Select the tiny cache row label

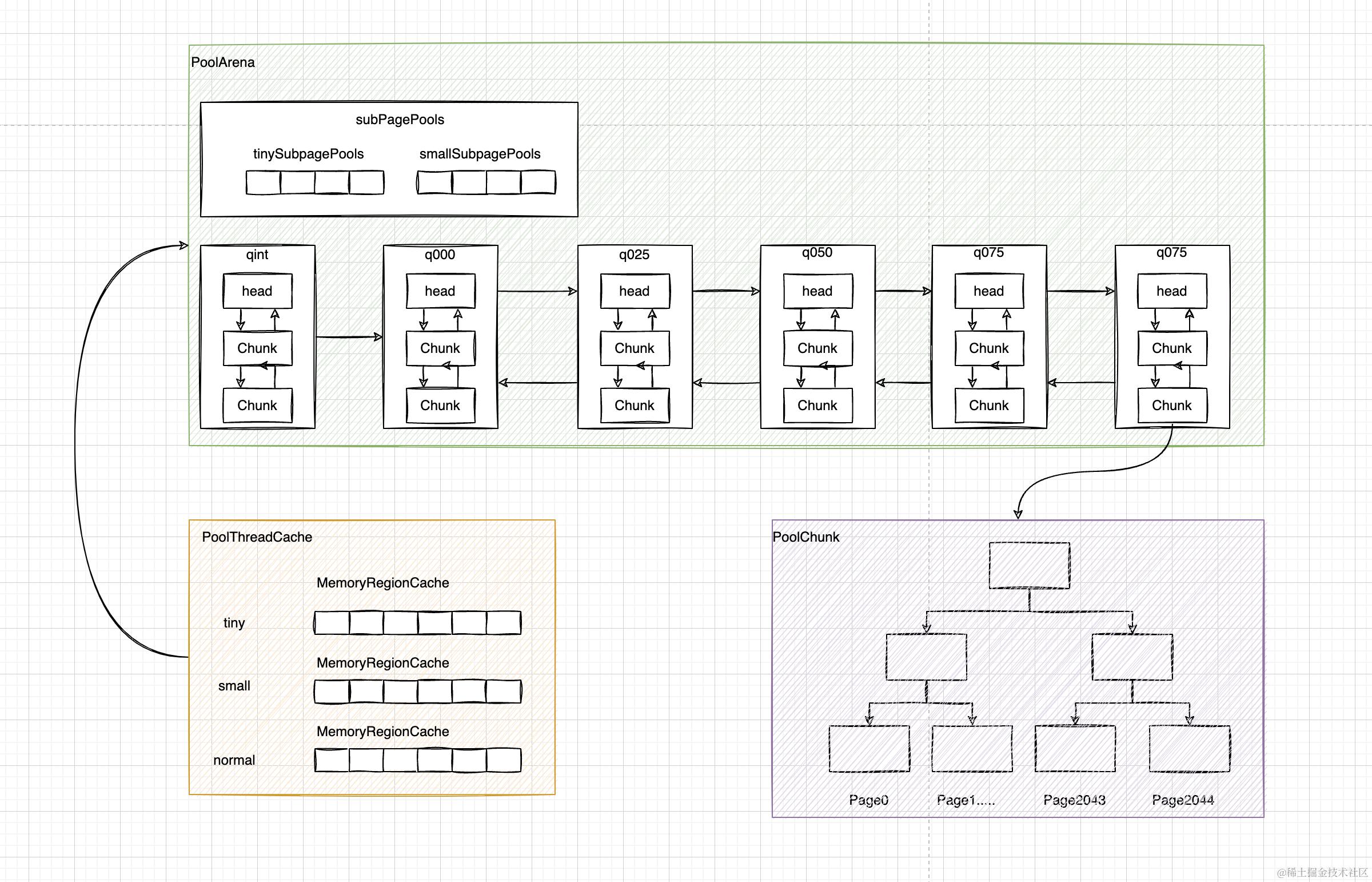(234, 622)
